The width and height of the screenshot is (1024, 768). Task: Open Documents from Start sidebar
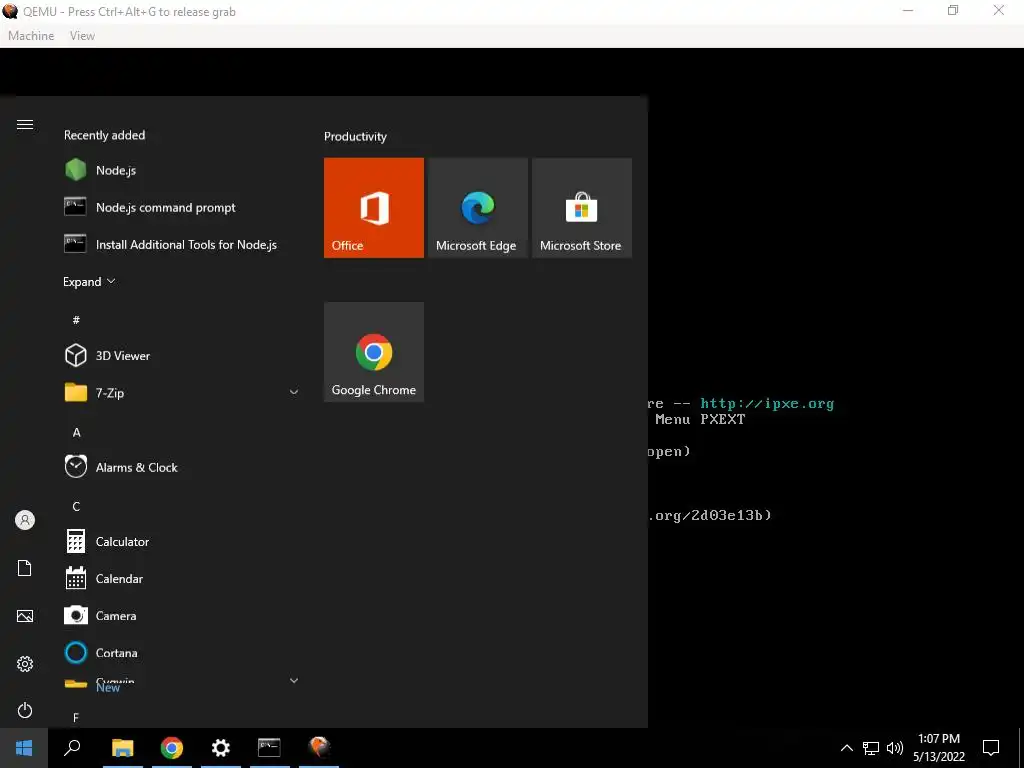[x=25, y=568]
